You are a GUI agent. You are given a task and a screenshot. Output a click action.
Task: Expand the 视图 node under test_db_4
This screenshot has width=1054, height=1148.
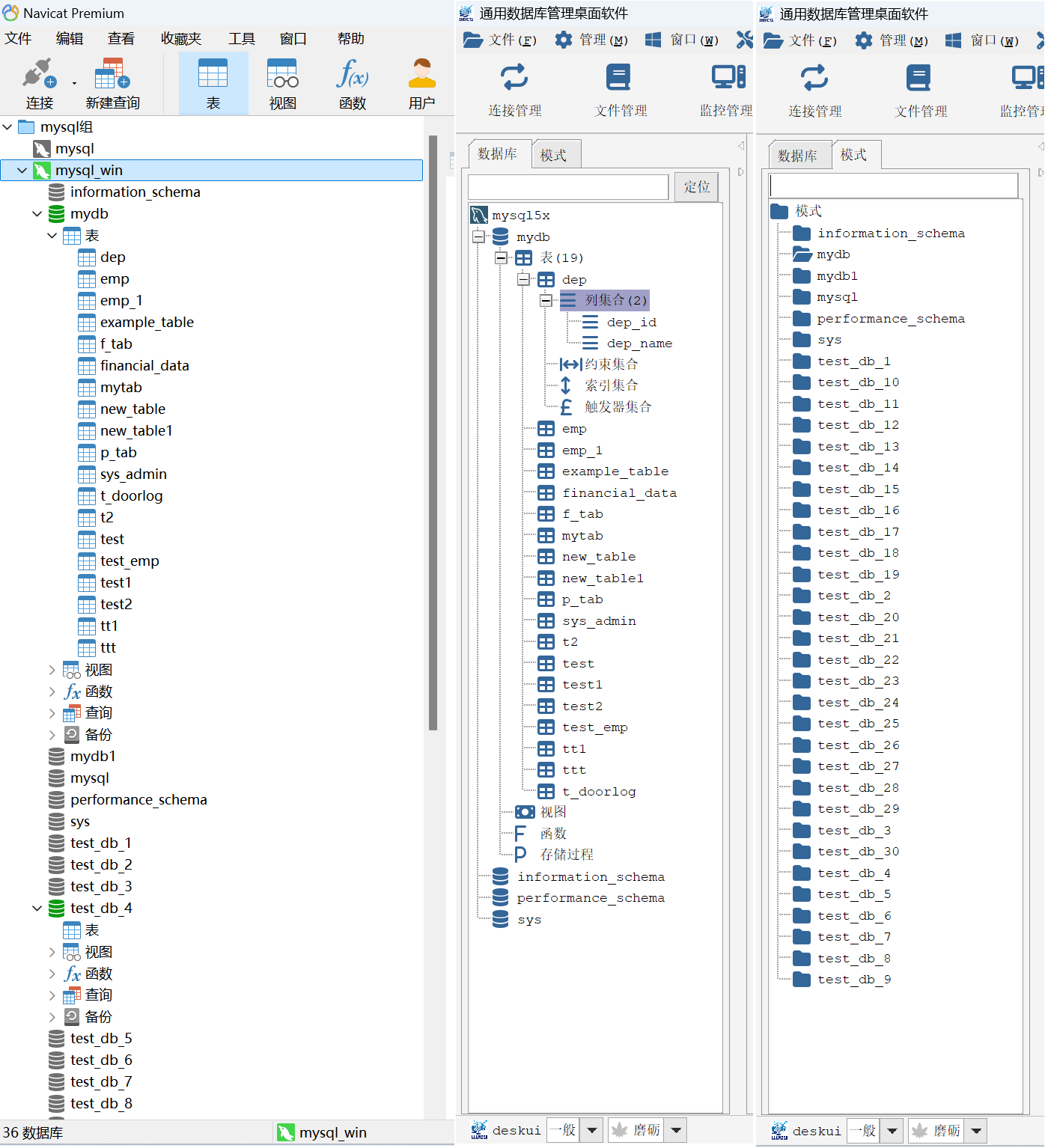52,952
